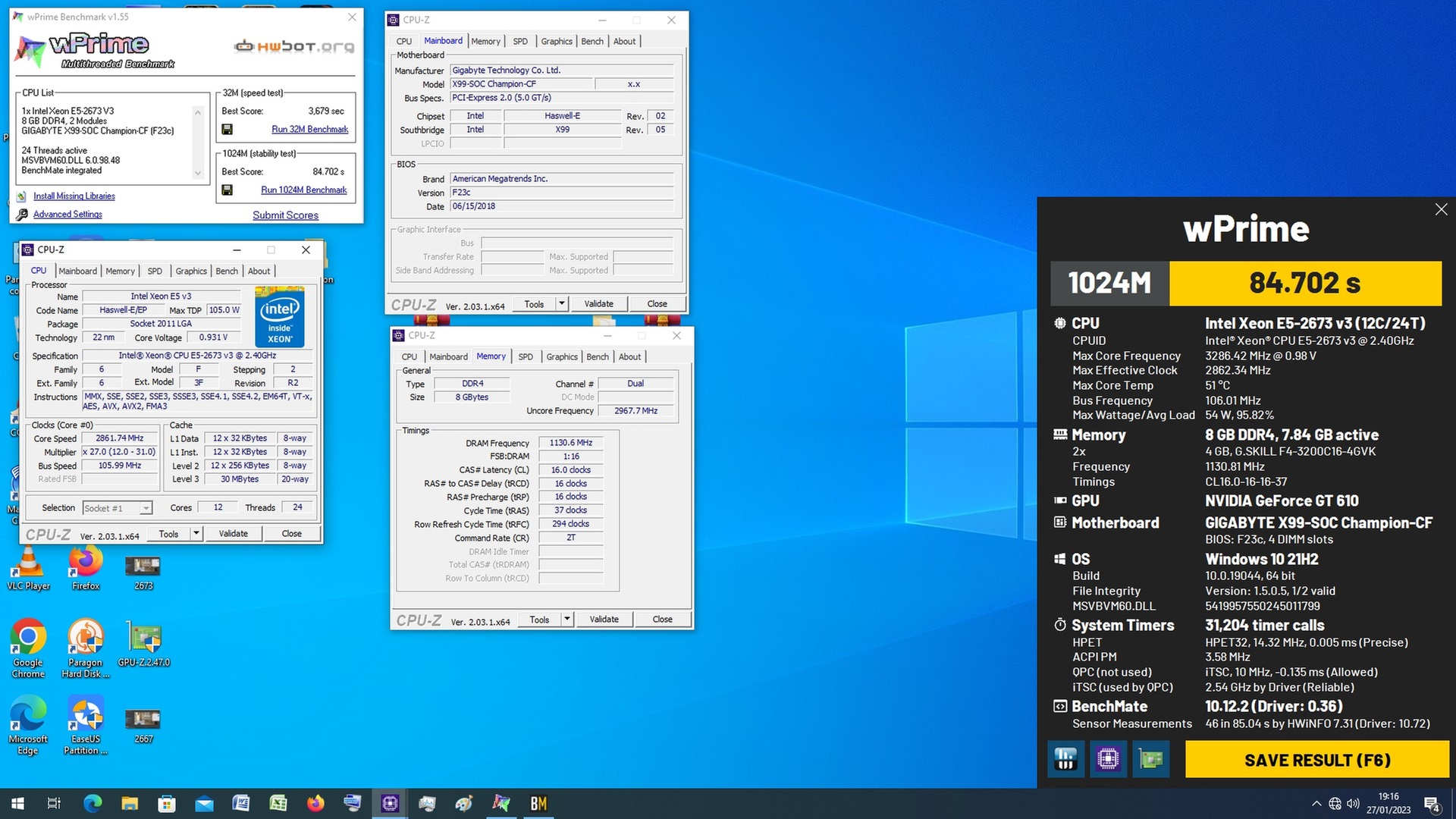The image size is (1456, 819).
Task: Click Validate in CPU-Z CPU window
Action: [234, 533]
